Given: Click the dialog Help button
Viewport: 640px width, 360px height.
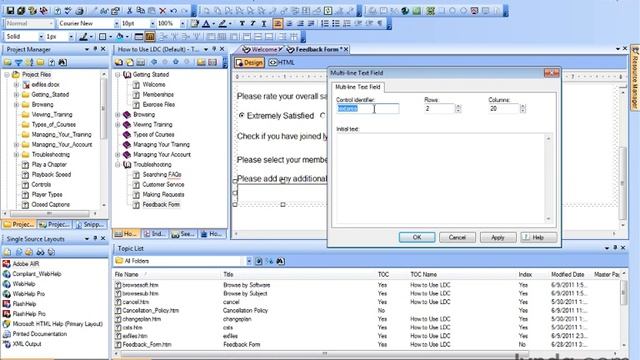Looking at the screenshot, I should [x=538, y=237].
